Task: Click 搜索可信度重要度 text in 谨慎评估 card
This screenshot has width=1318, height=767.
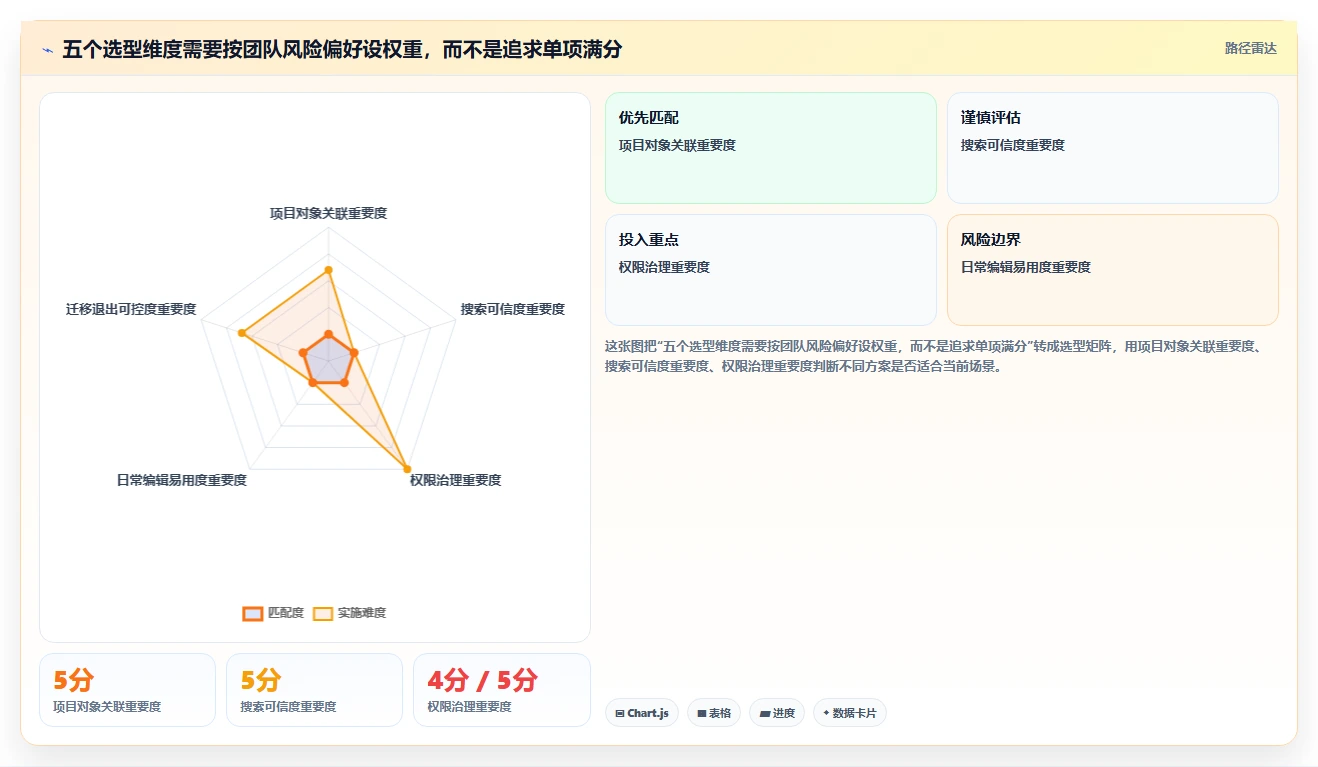Action: [x=1013, y=145]
